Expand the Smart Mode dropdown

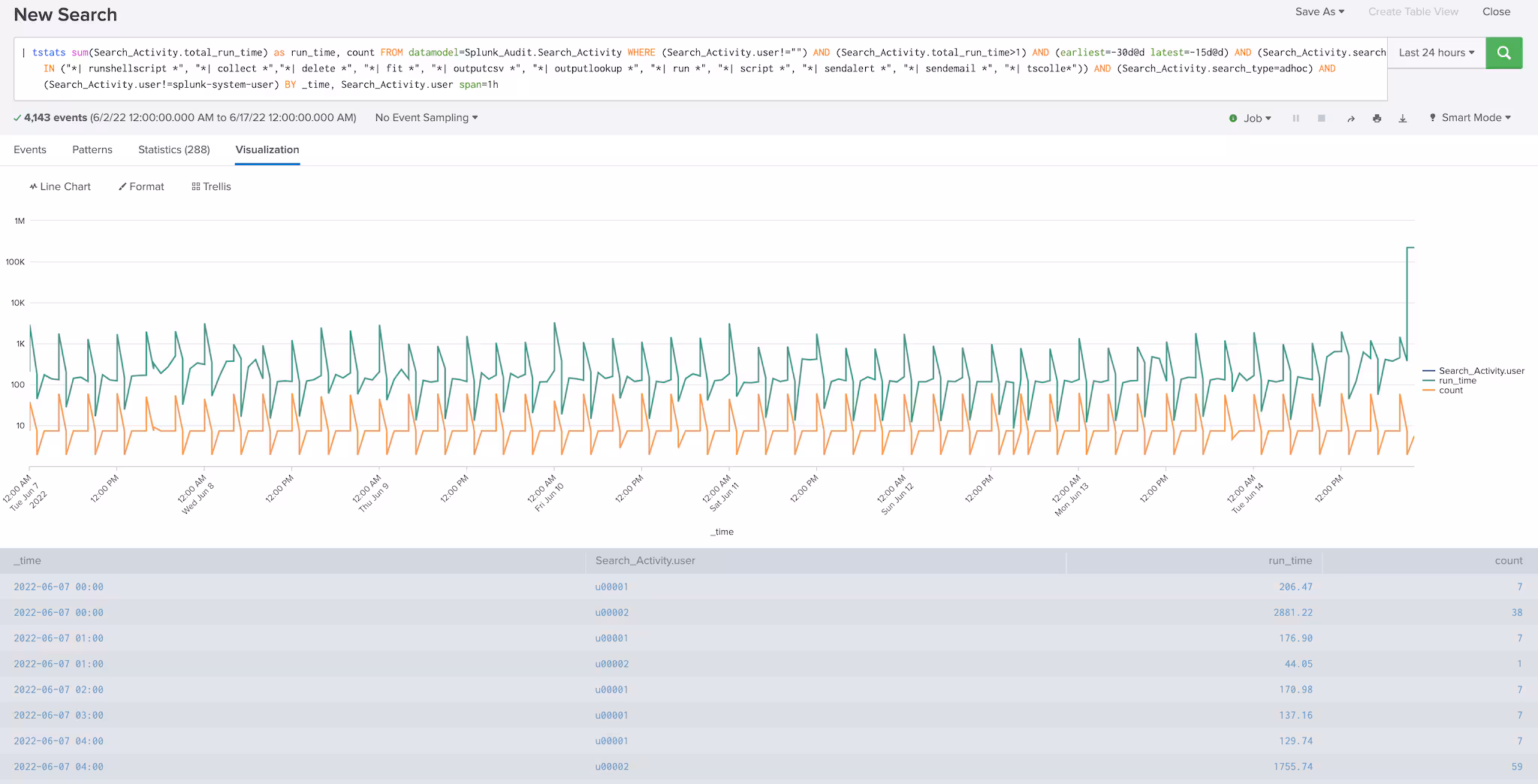coord(1470,118)
